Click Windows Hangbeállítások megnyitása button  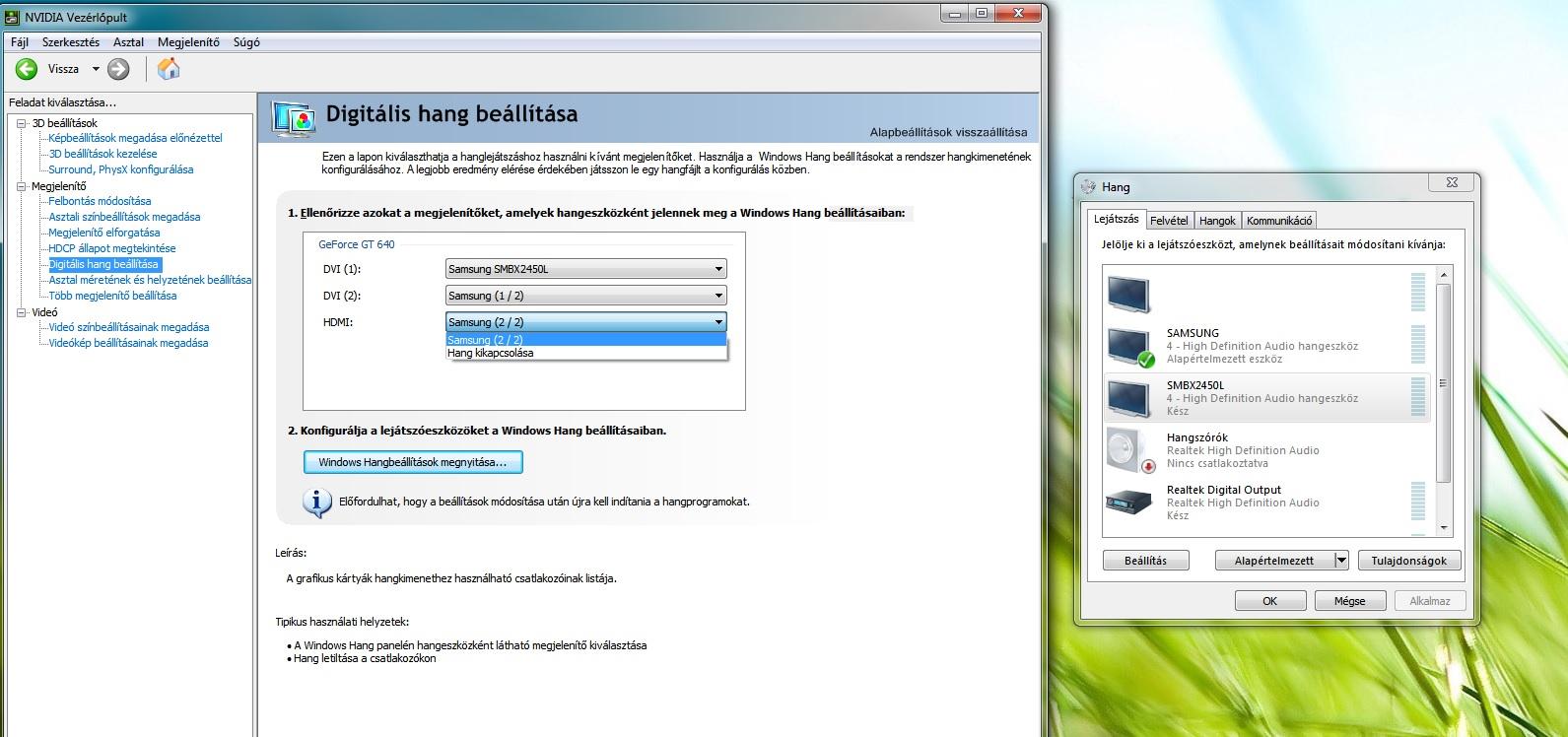pyautogui.click(x=413, y=462)
